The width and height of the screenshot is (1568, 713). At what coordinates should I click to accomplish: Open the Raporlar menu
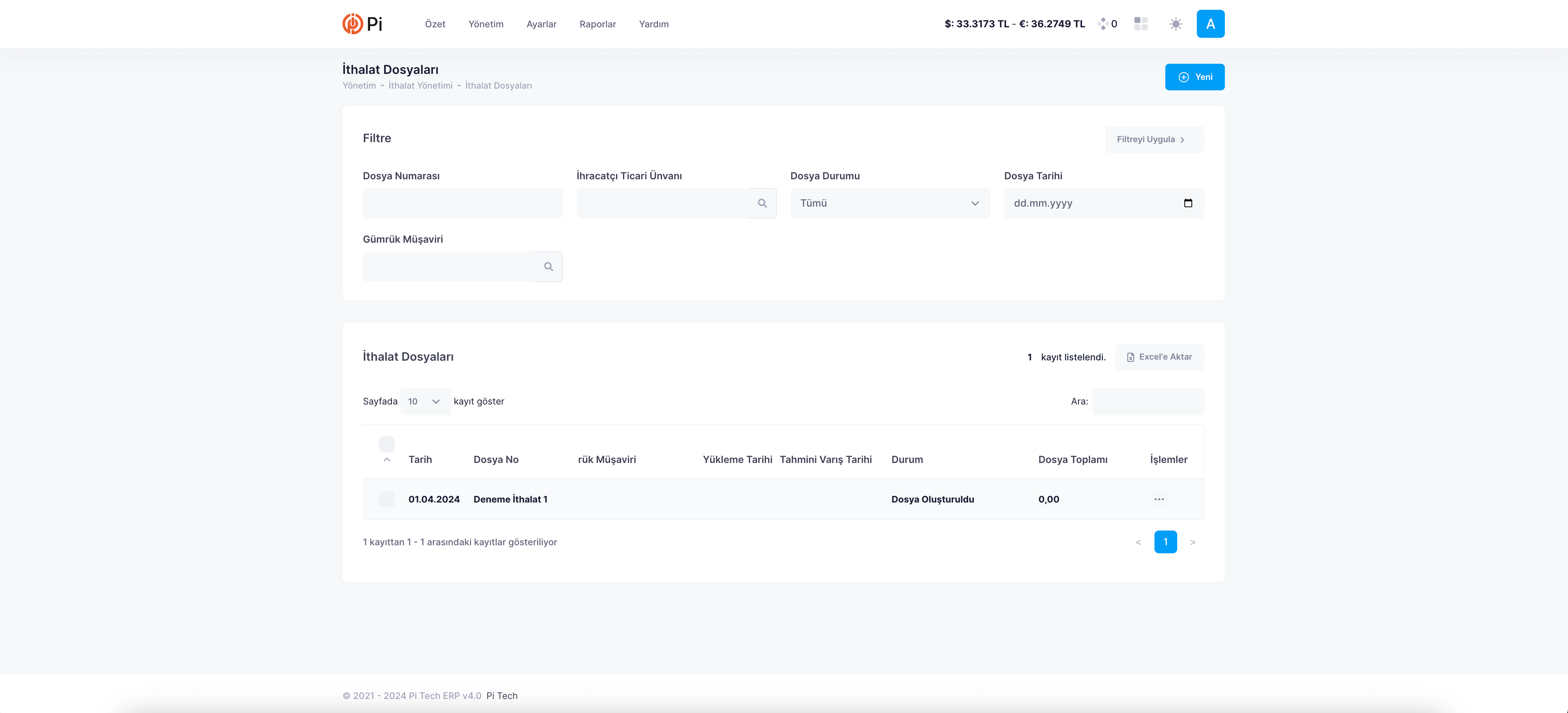pyautogui.click(x=597, y=25)
